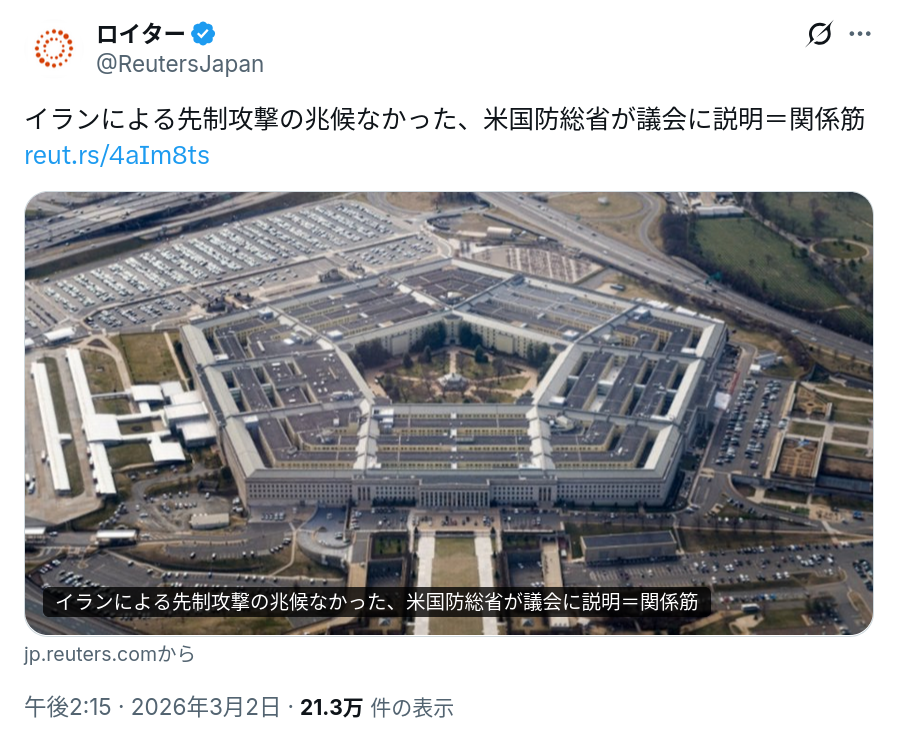Click the green cemetery field in the photo
Viewport: 898px width, 748px height.
point(767,258)
